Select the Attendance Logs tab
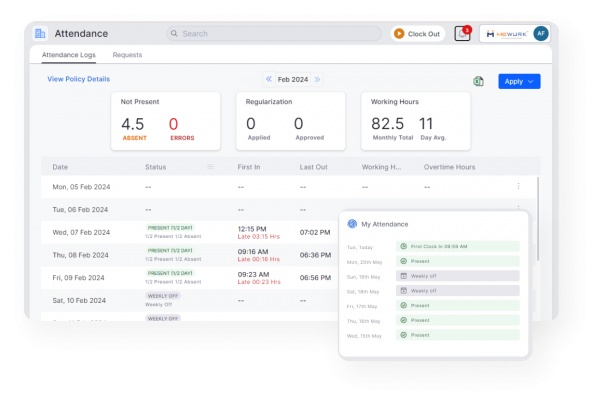600x404 pixels. pos(68,55)
